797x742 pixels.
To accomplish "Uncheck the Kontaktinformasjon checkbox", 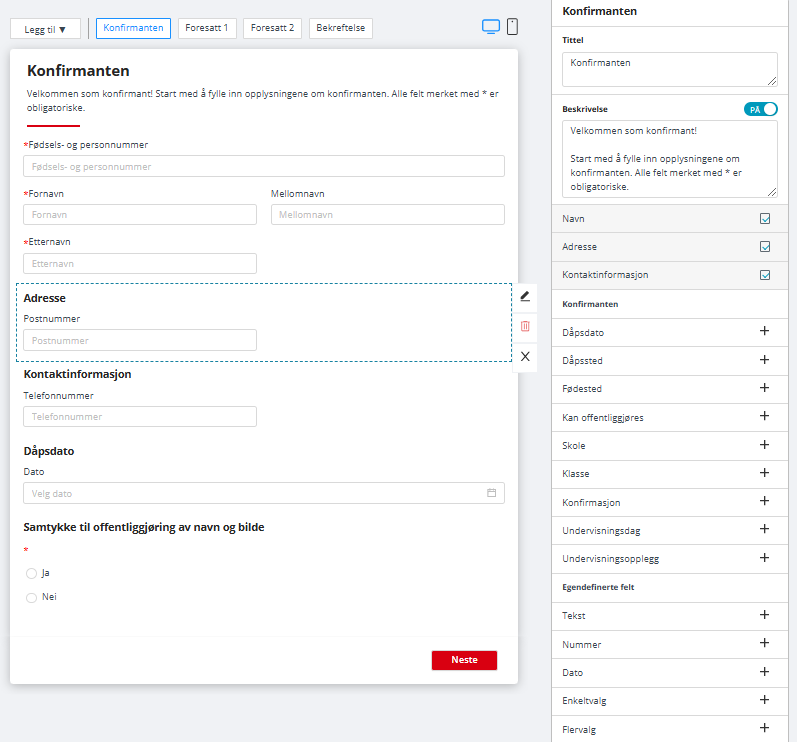I will pyautogui.click(x=765, y=275).
